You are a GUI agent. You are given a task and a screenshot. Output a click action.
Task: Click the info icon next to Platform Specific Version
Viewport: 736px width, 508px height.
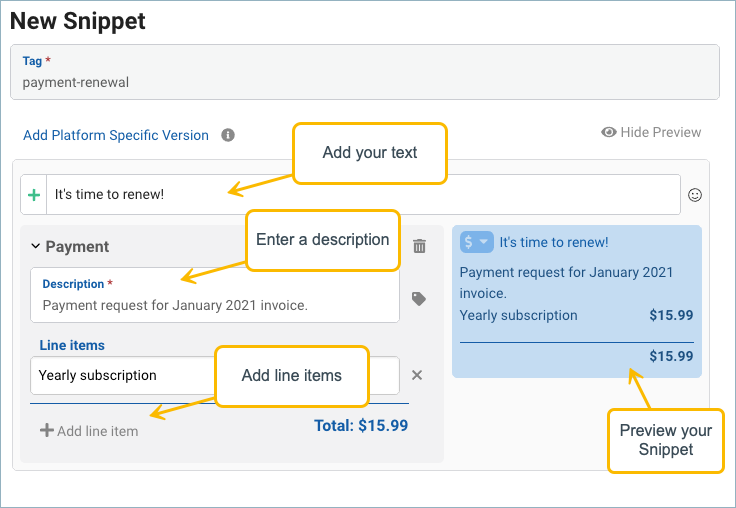228,135
